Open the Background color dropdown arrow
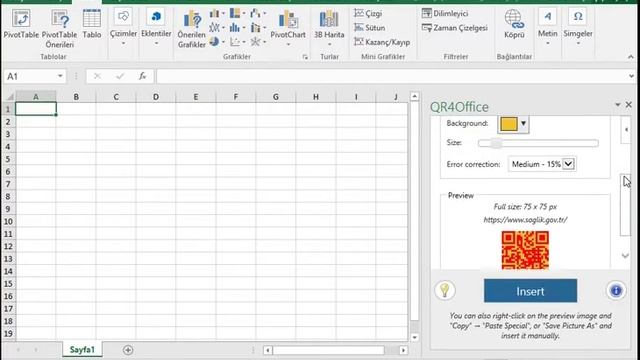Viewport: 640px width, 360px height. coord(523,124)
